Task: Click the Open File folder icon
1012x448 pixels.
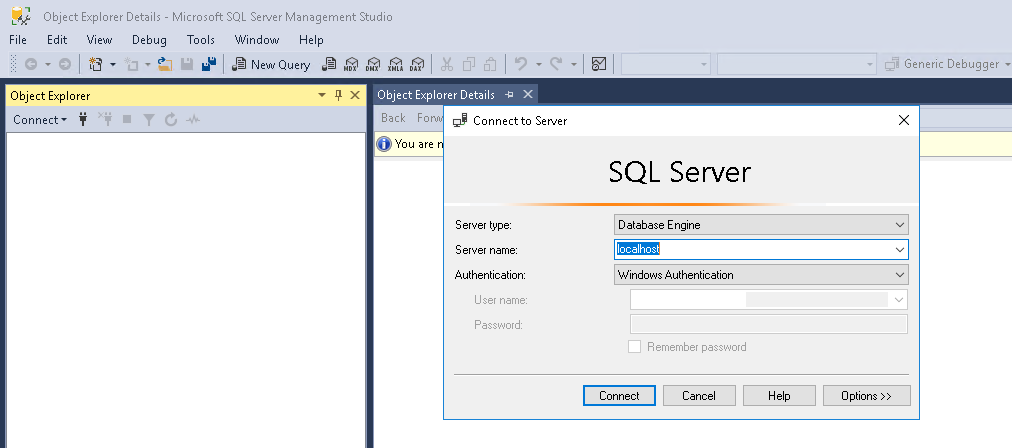Action: [x=165, y=65]
